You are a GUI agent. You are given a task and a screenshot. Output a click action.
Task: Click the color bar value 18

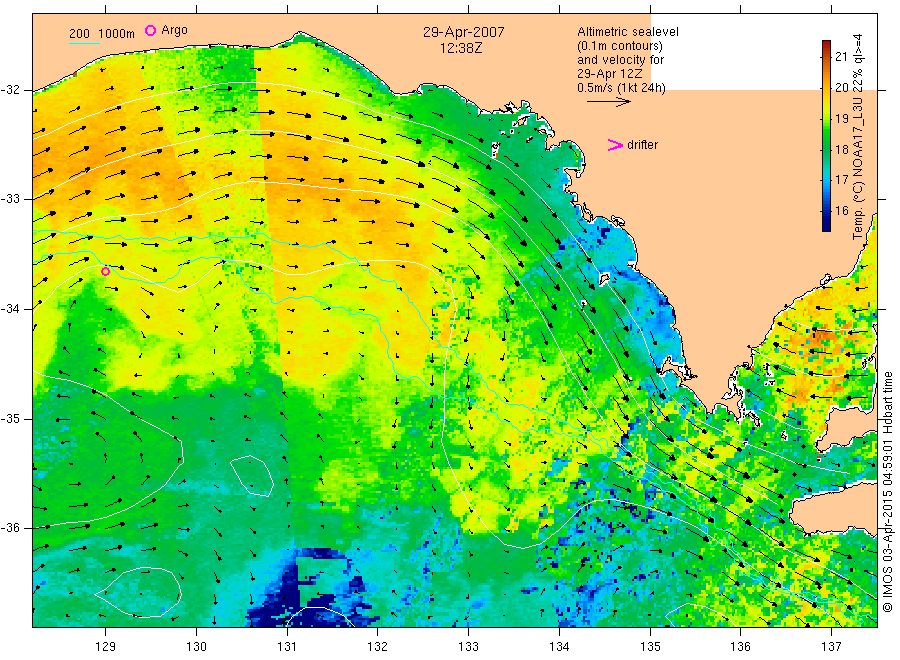pos(841,149)
